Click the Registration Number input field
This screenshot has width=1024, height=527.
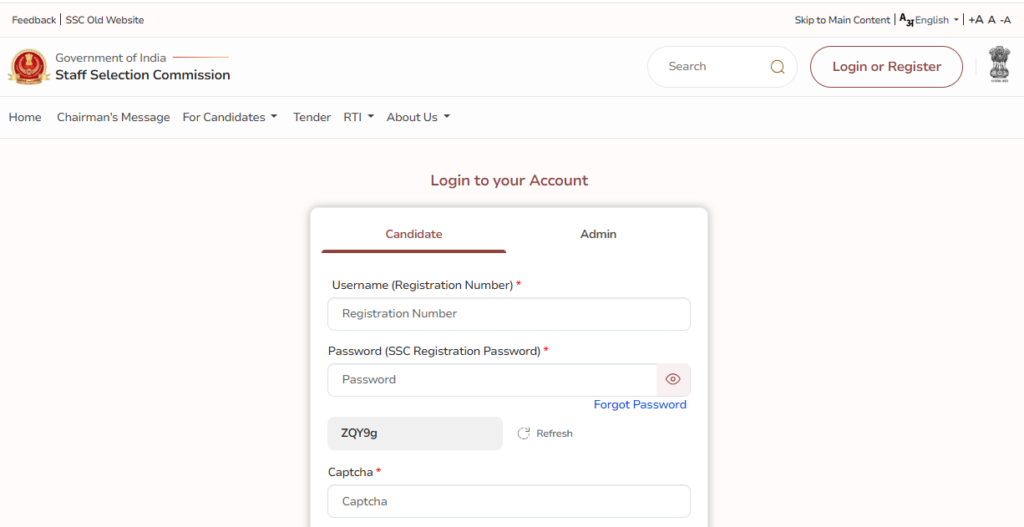[x=508, y=314]
